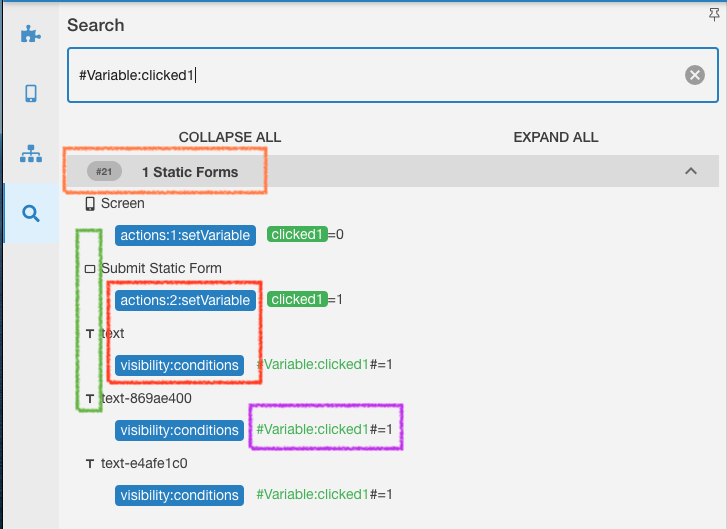Open the puzzle piece components panel
727x529 pixels.
(x=31, y=34)
